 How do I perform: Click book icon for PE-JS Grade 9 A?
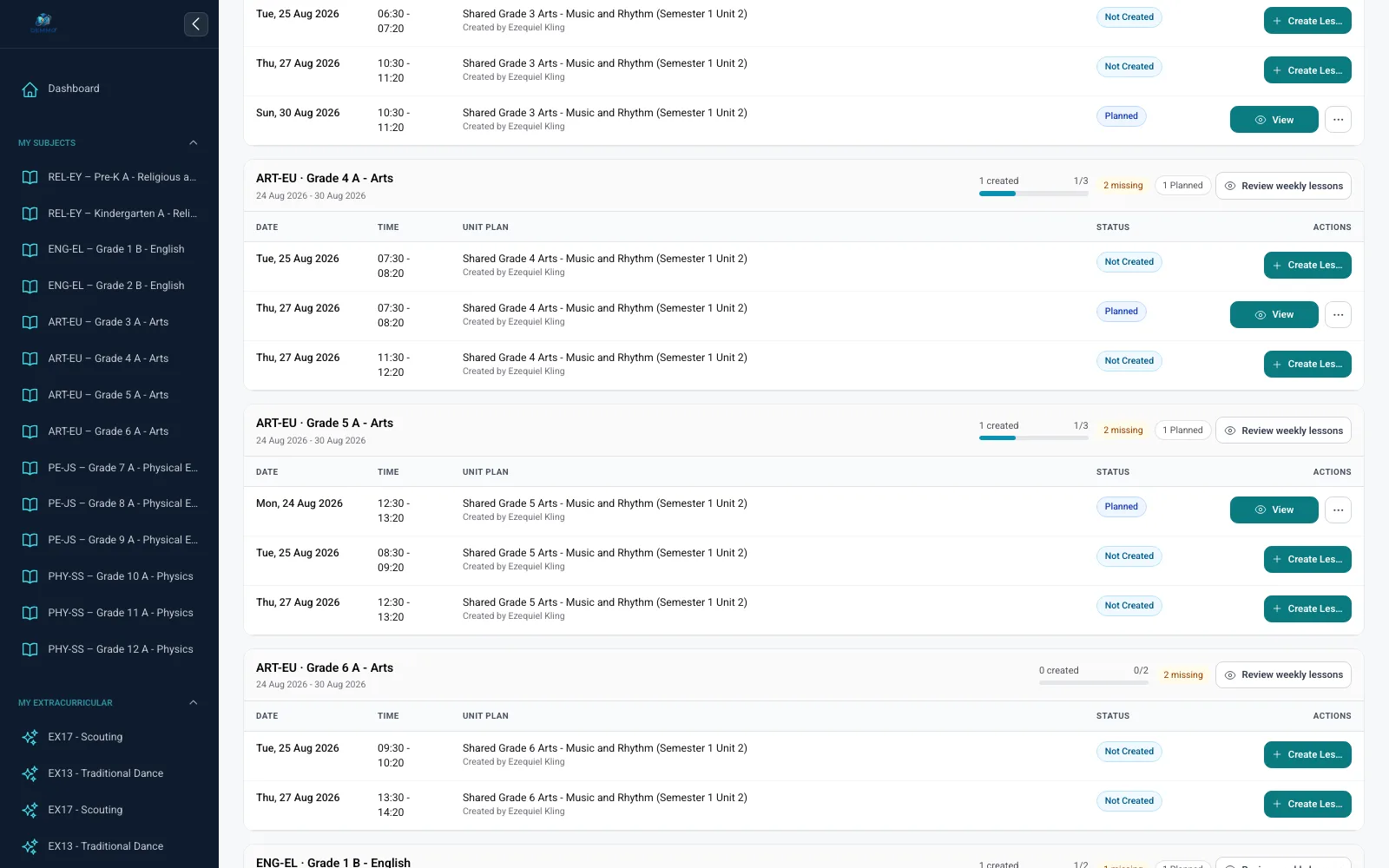click(x=30, y=540)
